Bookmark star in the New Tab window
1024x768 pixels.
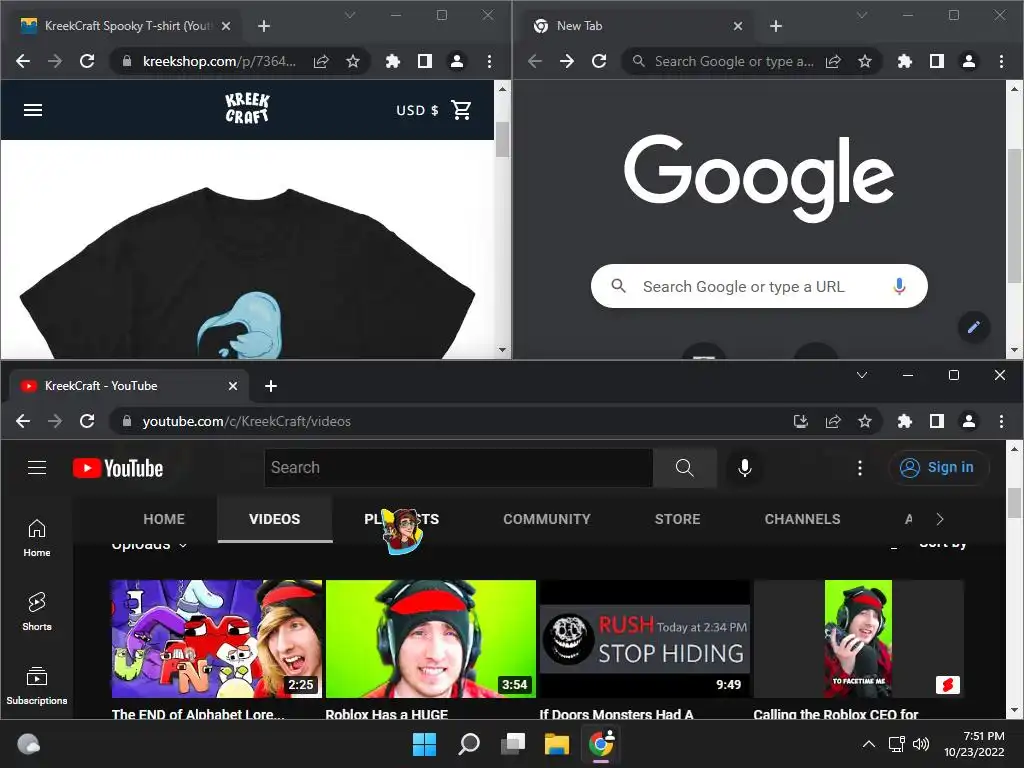tap(865, 61)
